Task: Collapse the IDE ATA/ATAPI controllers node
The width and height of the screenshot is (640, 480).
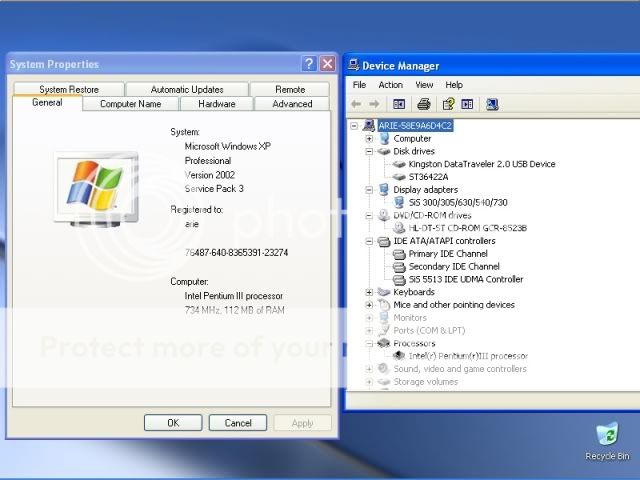Action: 369,241
